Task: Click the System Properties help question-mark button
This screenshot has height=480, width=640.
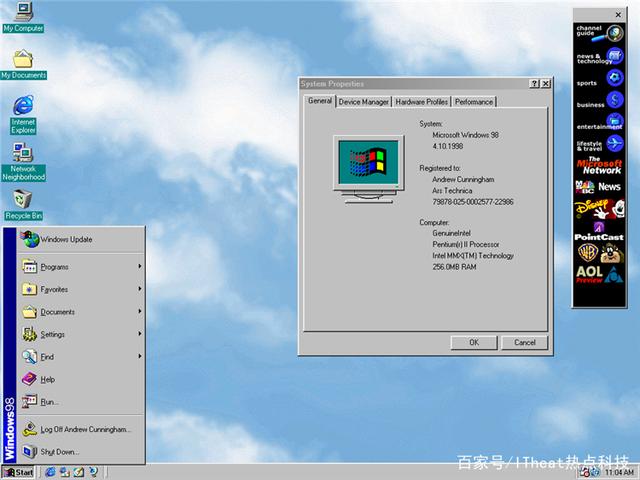Action: point(534,84)
